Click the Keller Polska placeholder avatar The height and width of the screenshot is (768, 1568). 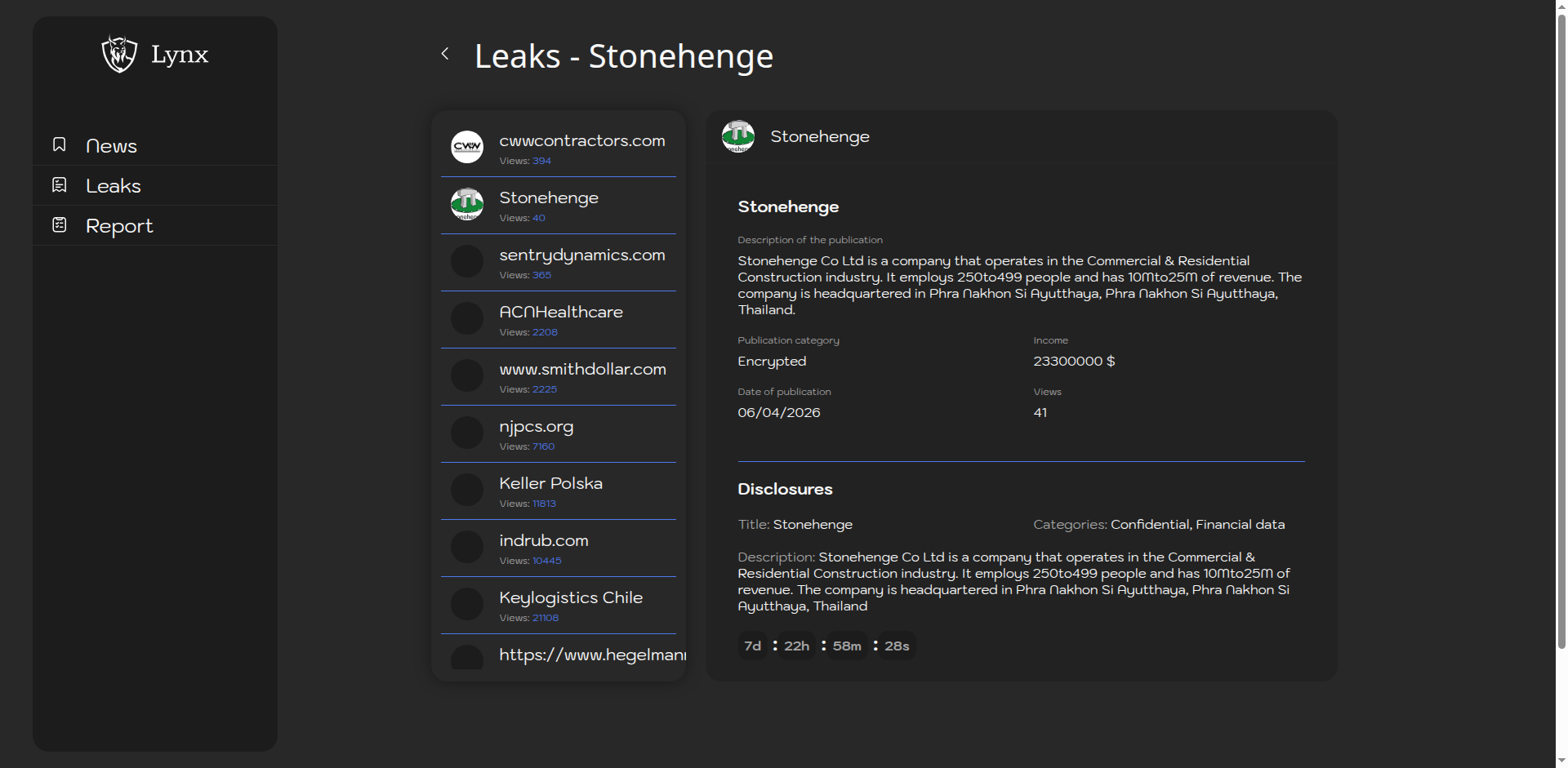pos(467,490)
